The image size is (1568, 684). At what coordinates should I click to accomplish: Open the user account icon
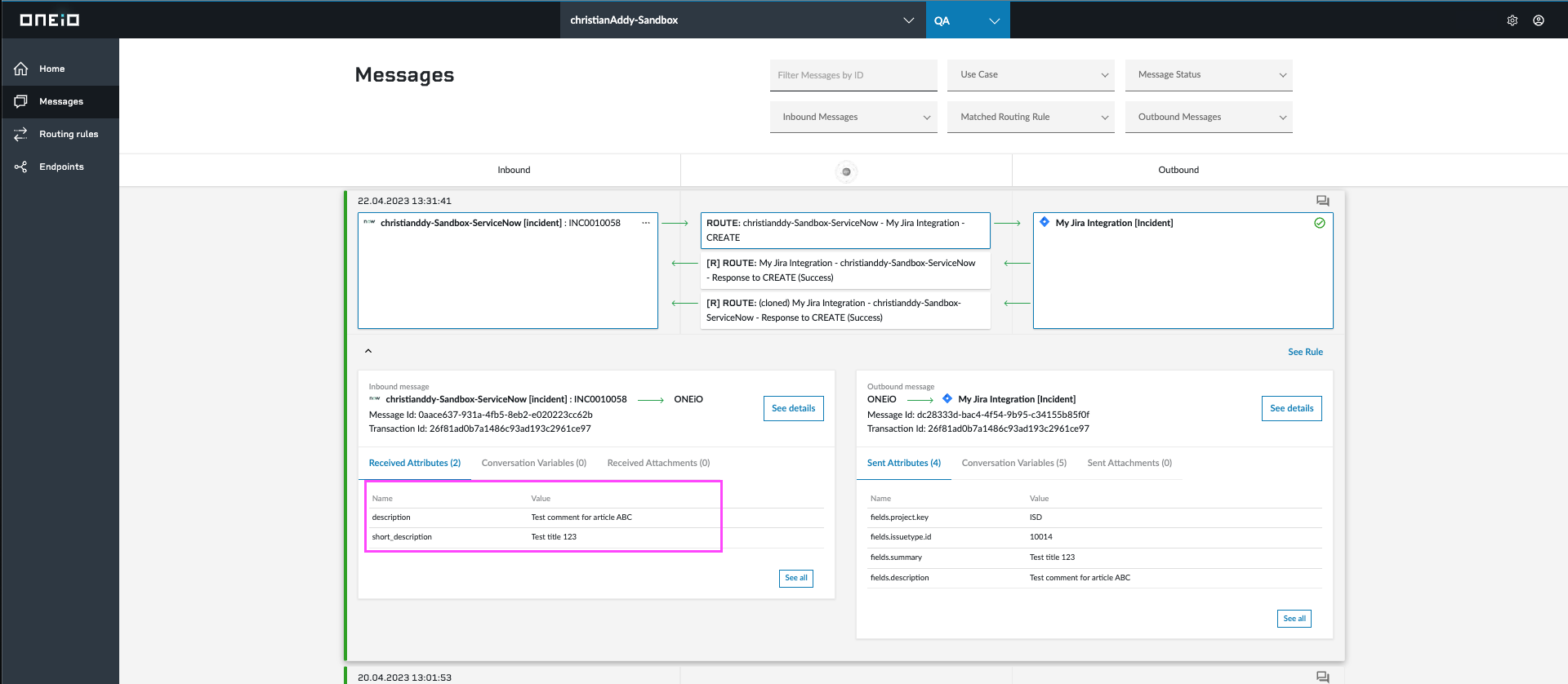pos(1539,20)
